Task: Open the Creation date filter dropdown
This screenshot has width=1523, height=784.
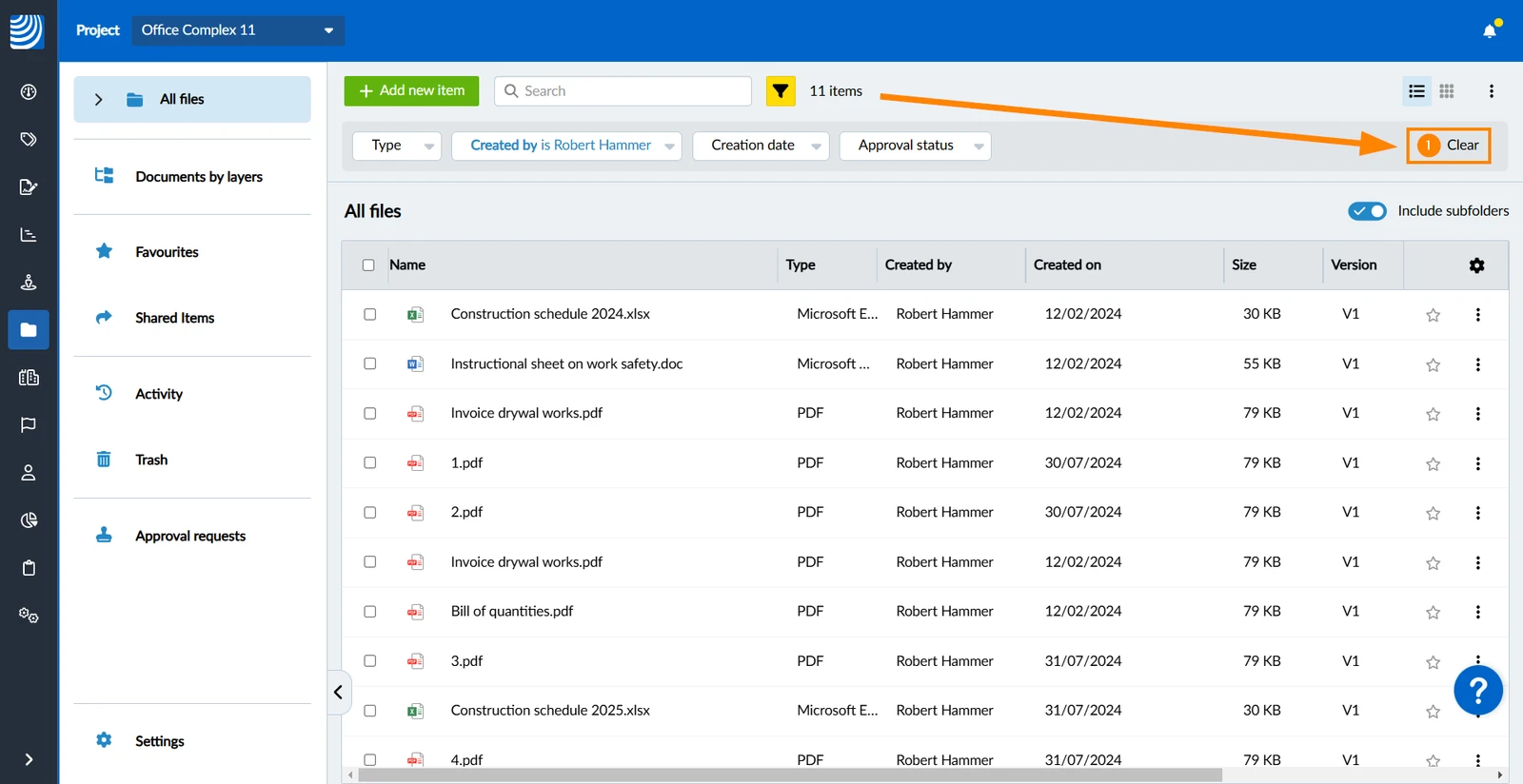Action: (x=761, y=146)
